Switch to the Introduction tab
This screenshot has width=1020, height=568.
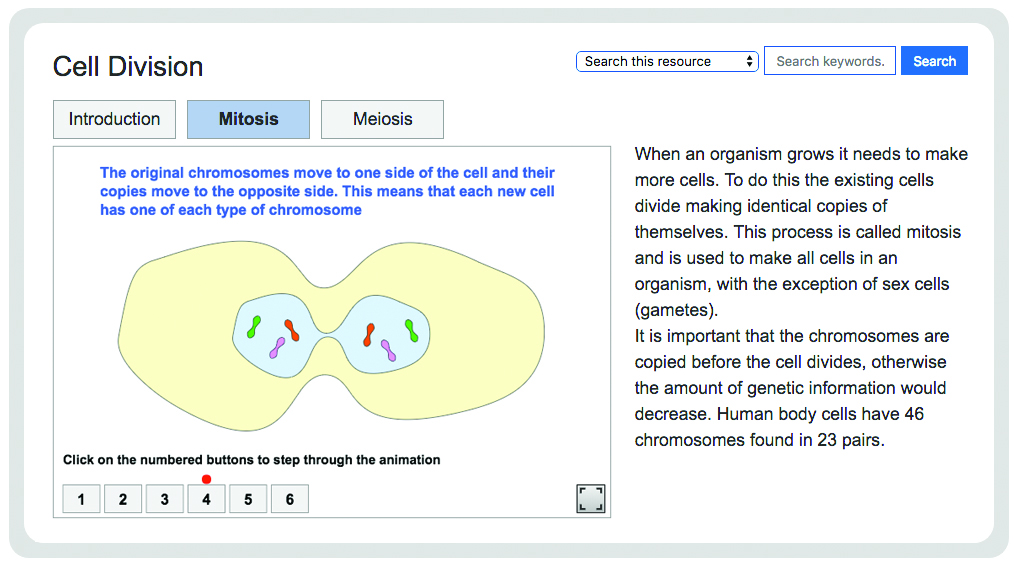coord(114,119)
